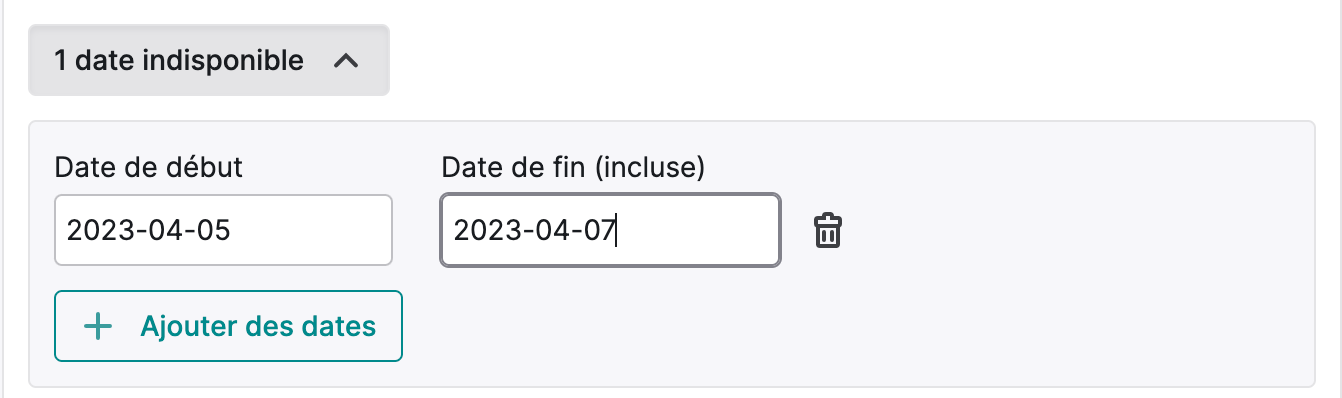The height and width of the screenshot is (398, 1342).
Task: Focus the Date de fin (incluse) field
Action: click(x=610, y=231)
